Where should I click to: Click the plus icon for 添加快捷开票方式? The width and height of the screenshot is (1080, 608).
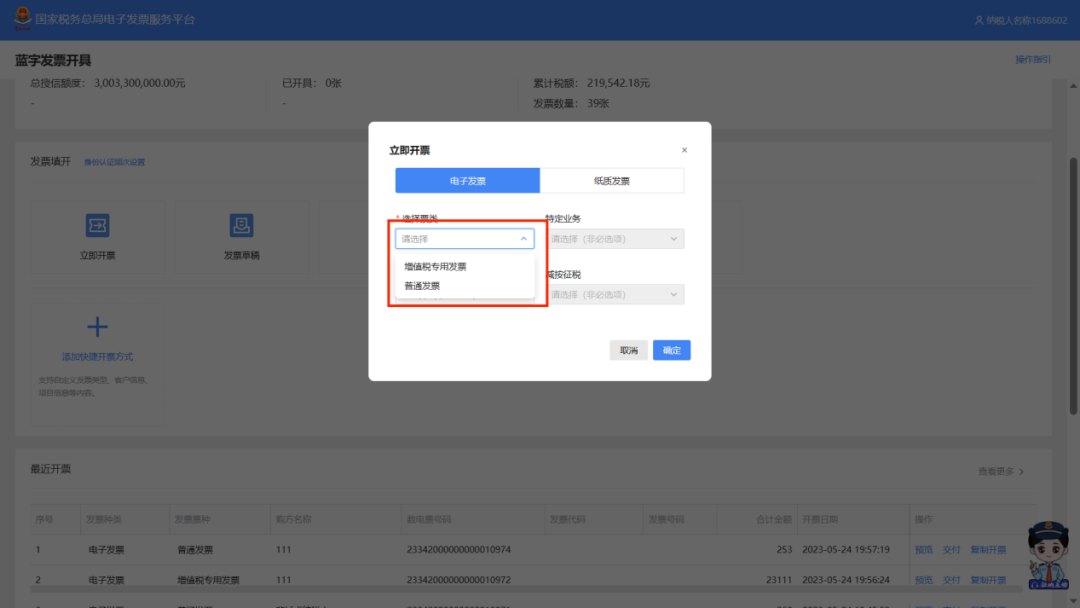point(97,327)
